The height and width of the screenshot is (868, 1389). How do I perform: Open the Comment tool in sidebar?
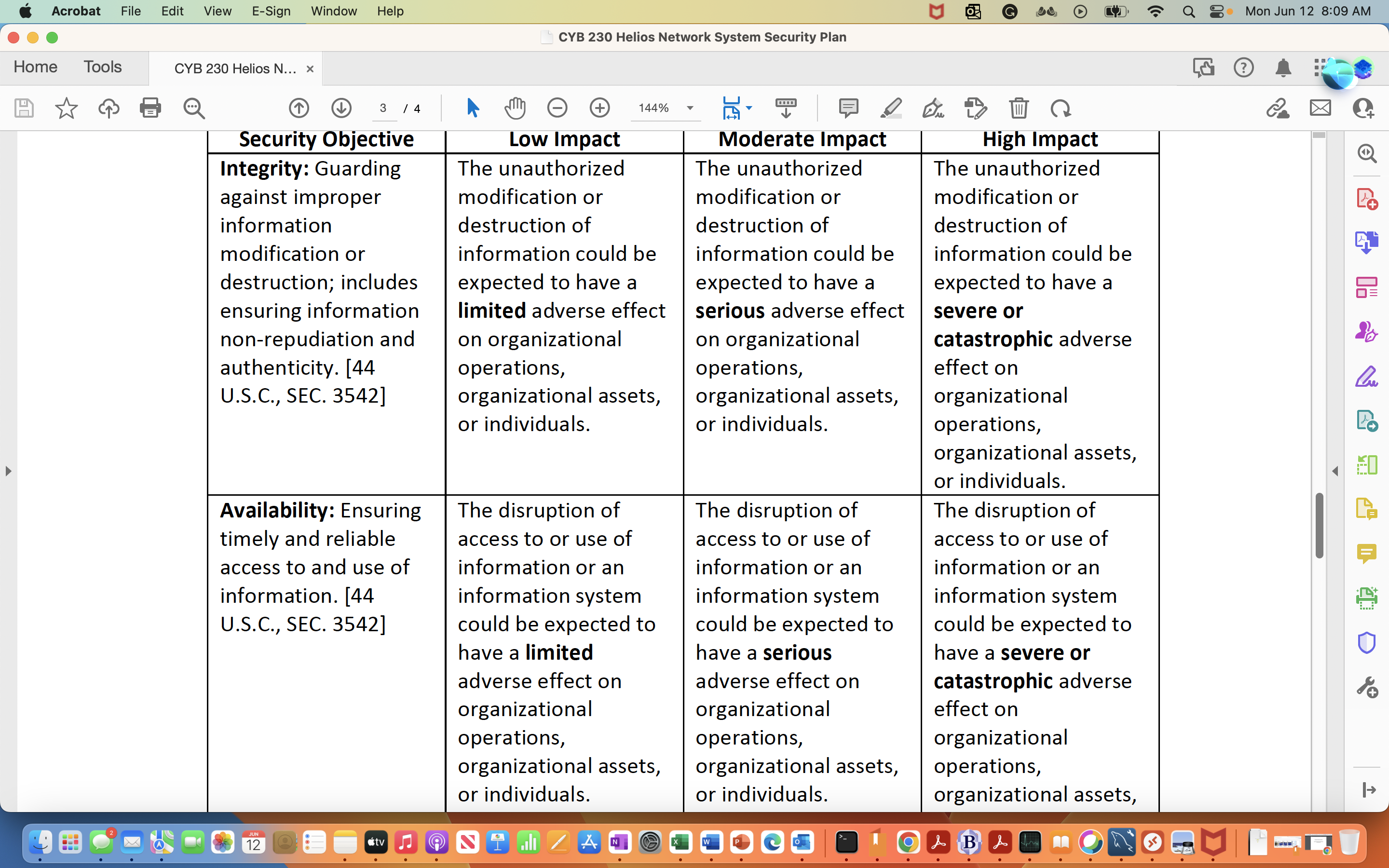click(x=1367, y=554)
